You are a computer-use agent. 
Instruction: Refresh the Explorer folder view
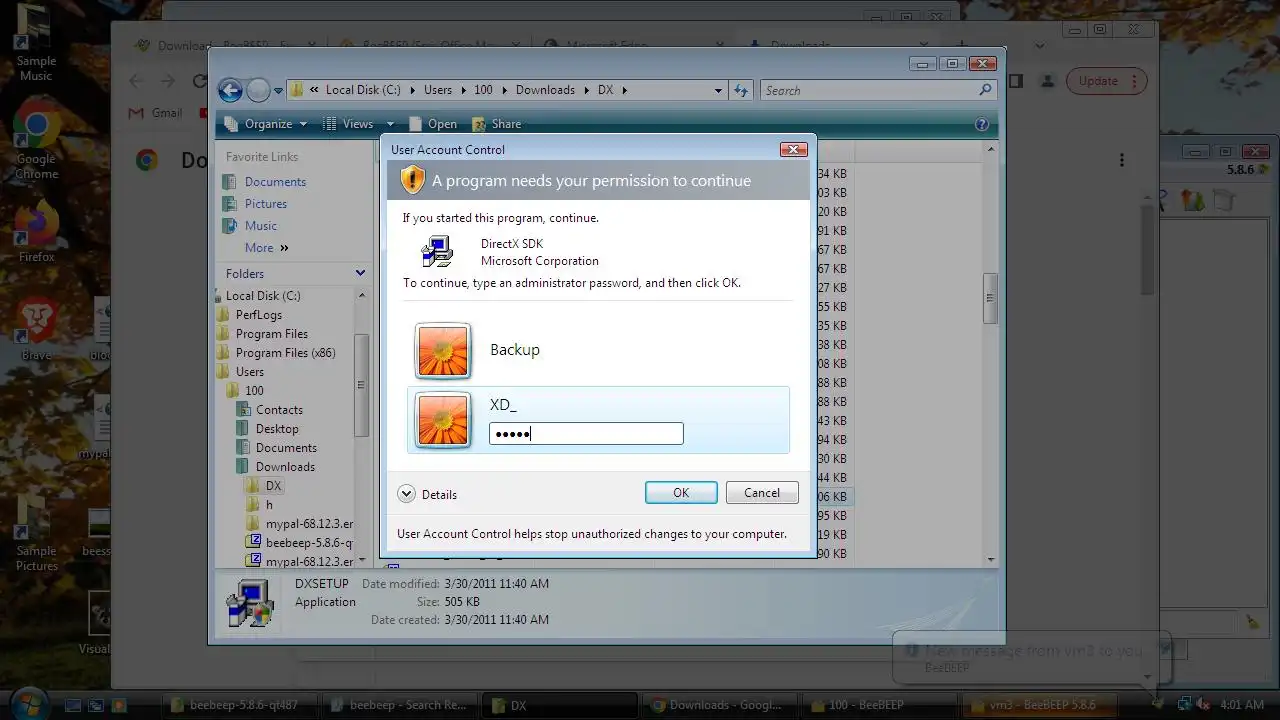741,90
